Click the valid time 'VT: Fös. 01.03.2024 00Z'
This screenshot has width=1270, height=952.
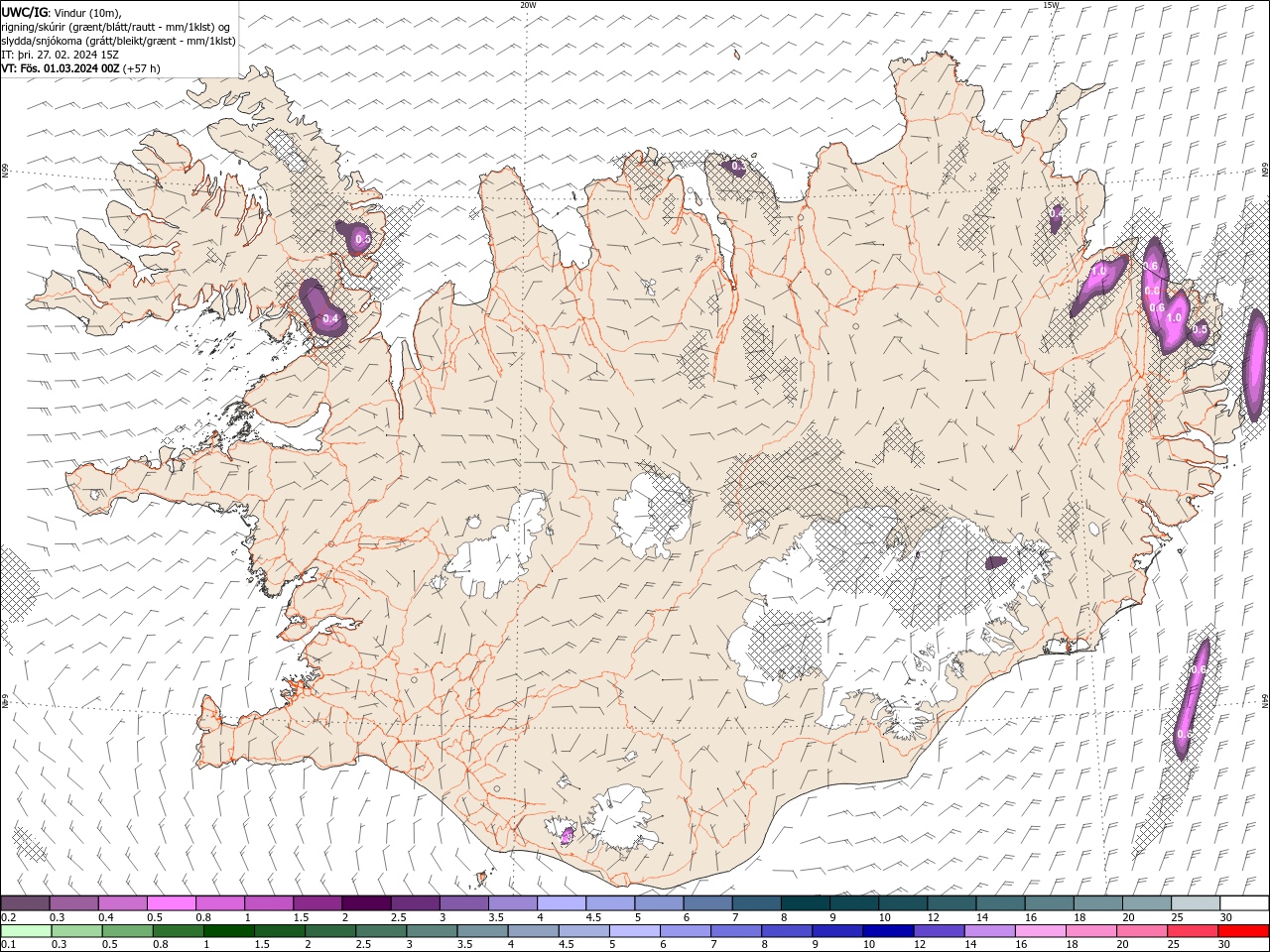pyautogui.click(x=61, y=68)
